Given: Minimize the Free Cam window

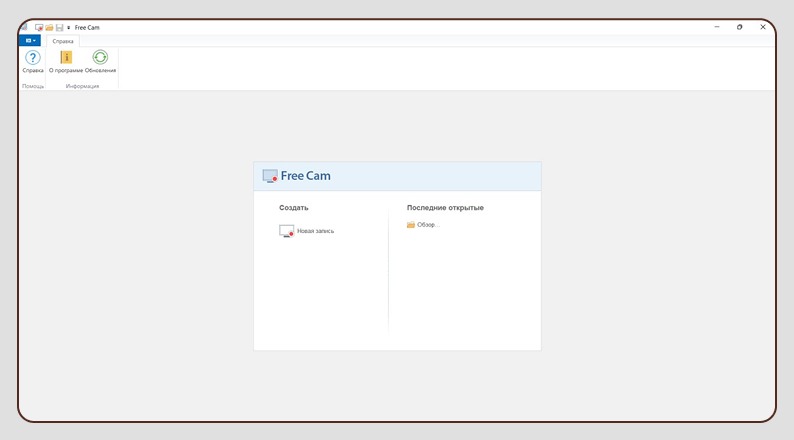Looking at the screenshot, I should click(x=717, y=27).
